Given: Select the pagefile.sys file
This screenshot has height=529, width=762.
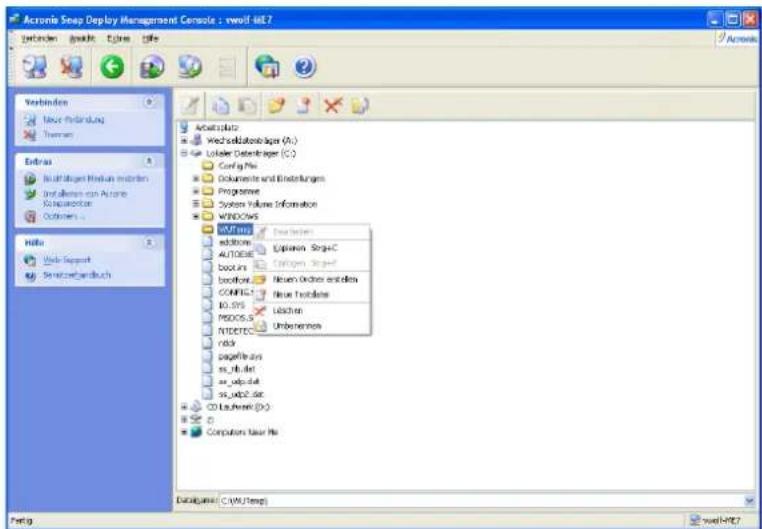Looking at the screenshot, I should click(240, 356).
